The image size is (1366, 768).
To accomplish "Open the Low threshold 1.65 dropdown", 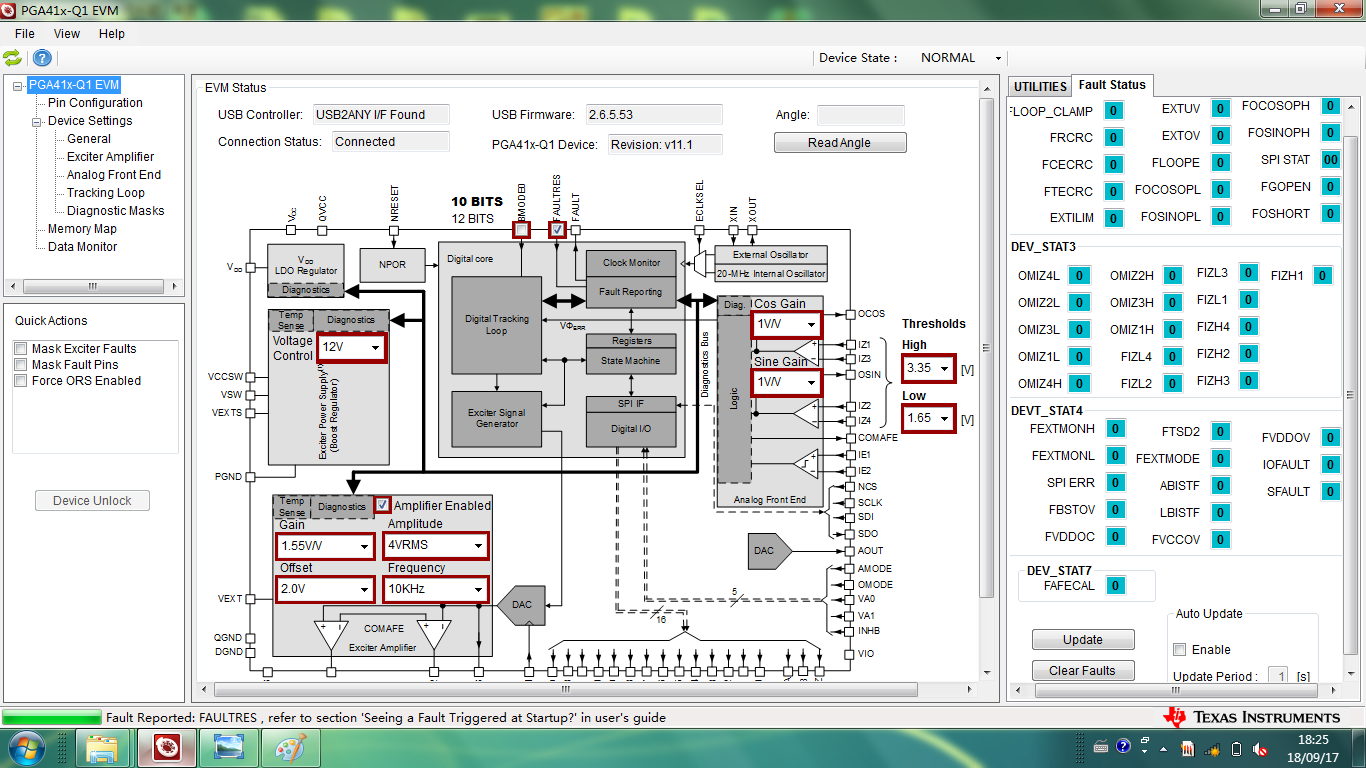I will click(928, 418).
